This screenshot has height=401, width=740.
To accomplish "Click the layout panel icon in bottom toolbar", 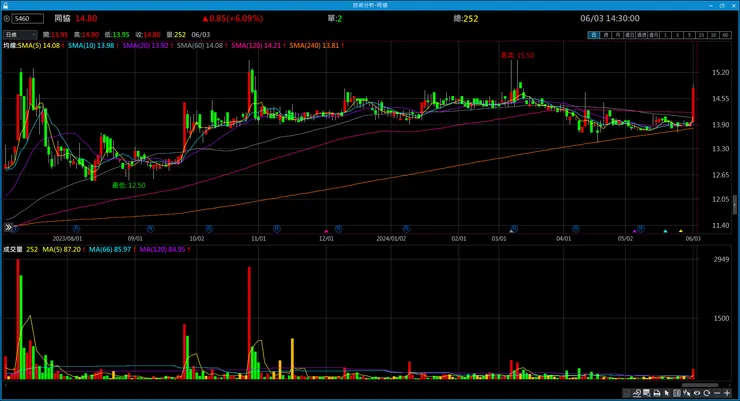I will pyautogui.click(x=677, y=393).
